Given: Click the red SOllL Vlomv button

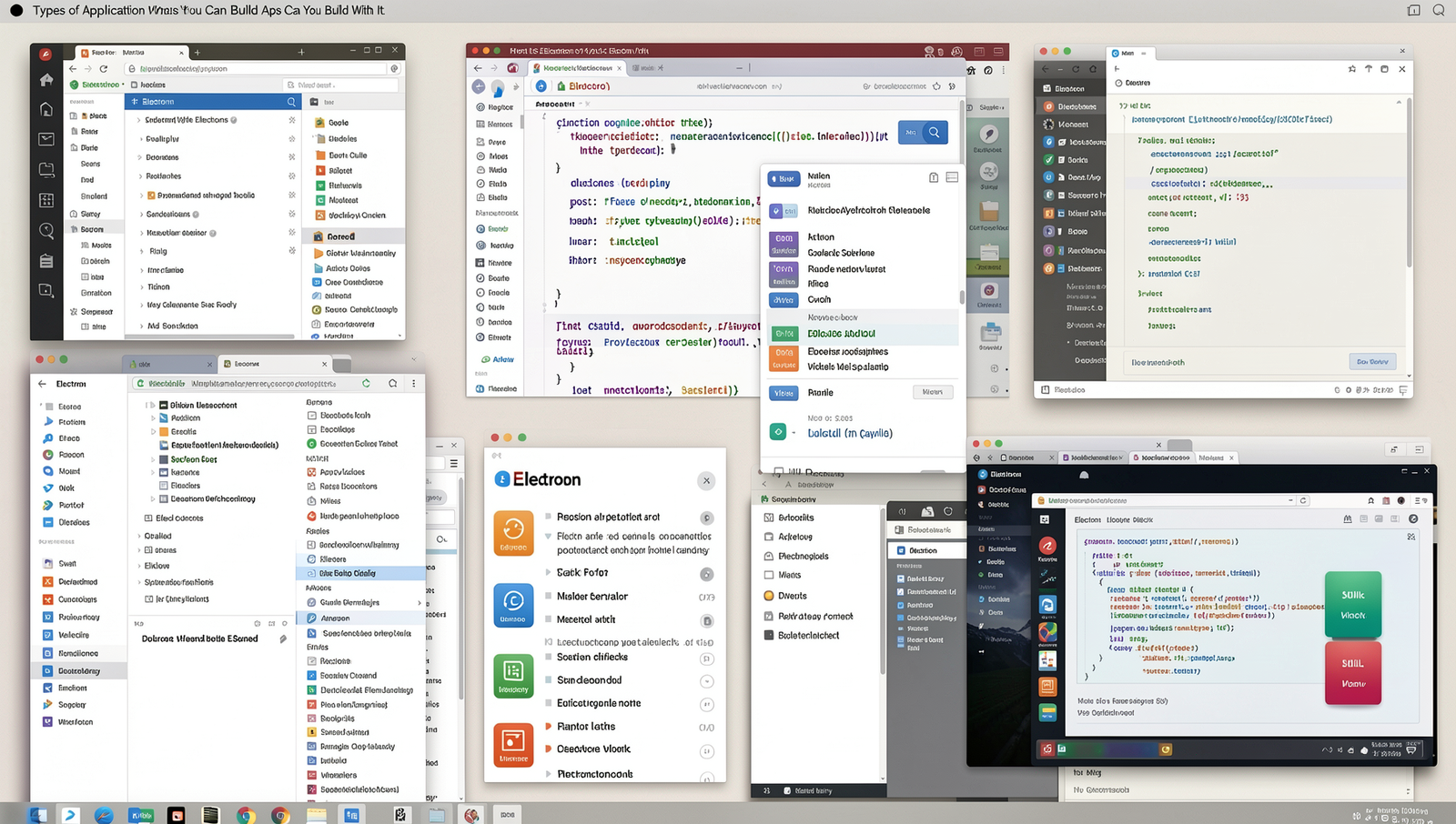Looking at the screenshot, I should pyautogui.click(x=1353, y=673).
